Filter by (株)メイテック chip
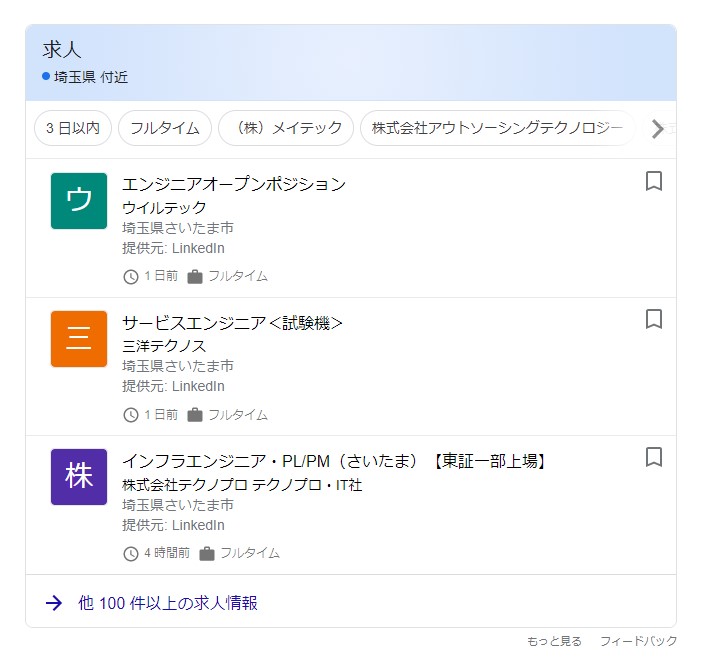This screenshot has height=668, width=712. pos(286,128)
